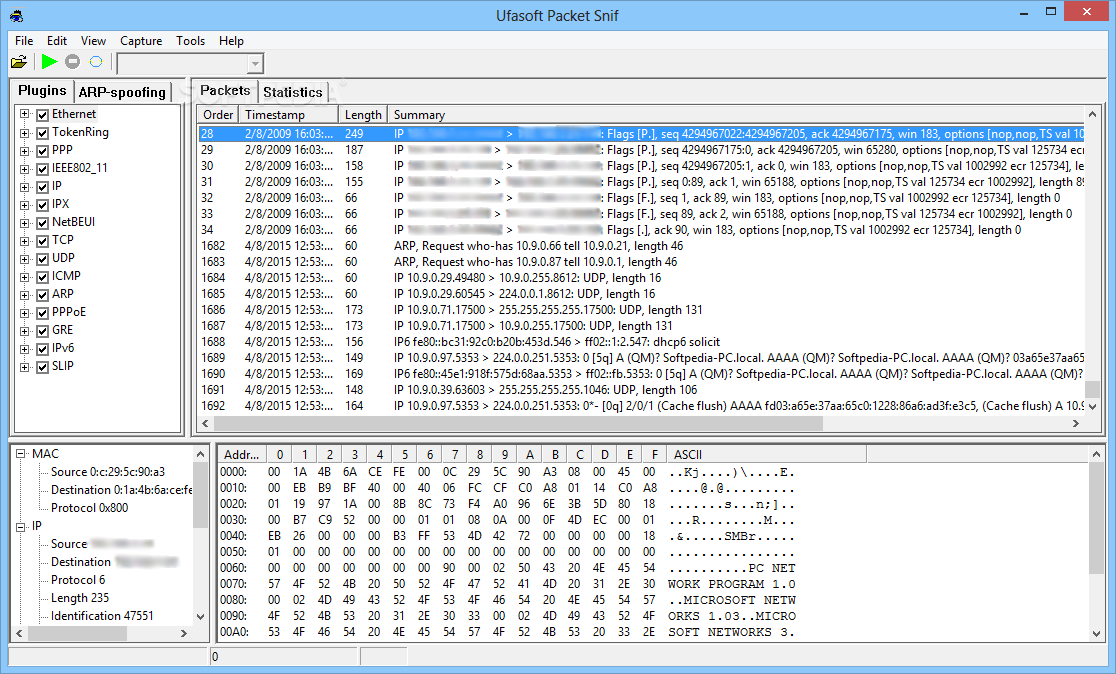Viewport: 1116px width, 674px height.
Task: Toggle the IPX plugin checkbox
Action: (x=43, y=205)
